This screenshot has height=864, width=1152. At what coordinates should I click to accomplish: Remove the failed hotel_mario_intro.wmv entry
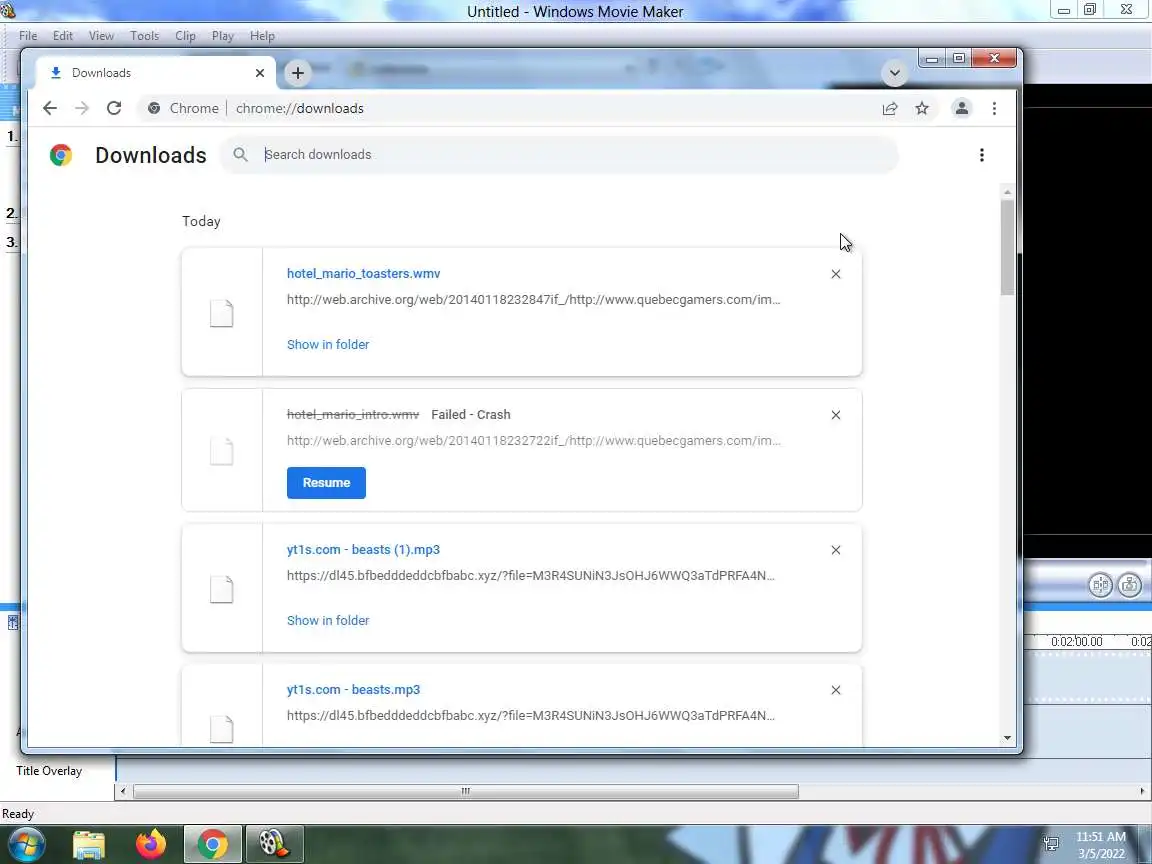(x=835, y=415)
